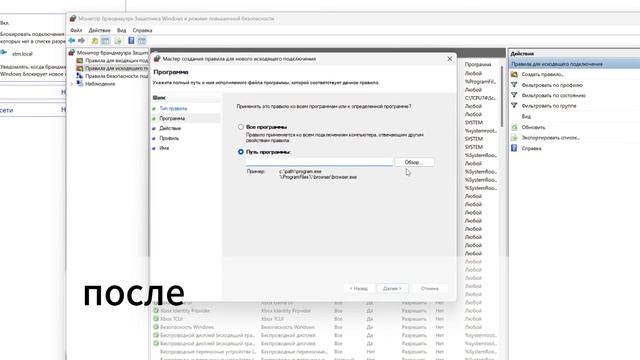Viewport: 640px width, 360px height.
Task: Click the Export list toolbar icon
Action: [x=118, y=40]
